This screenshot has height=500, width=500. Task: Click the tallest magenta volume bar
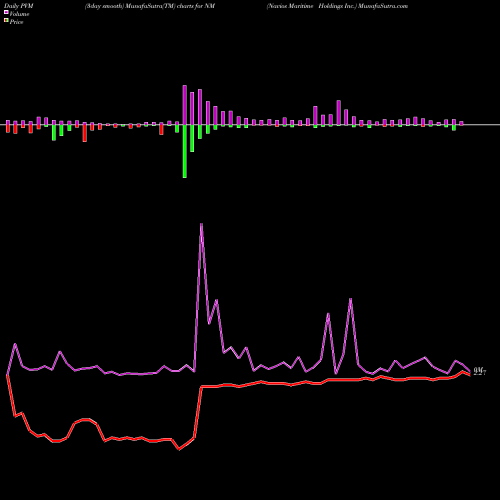185,105
